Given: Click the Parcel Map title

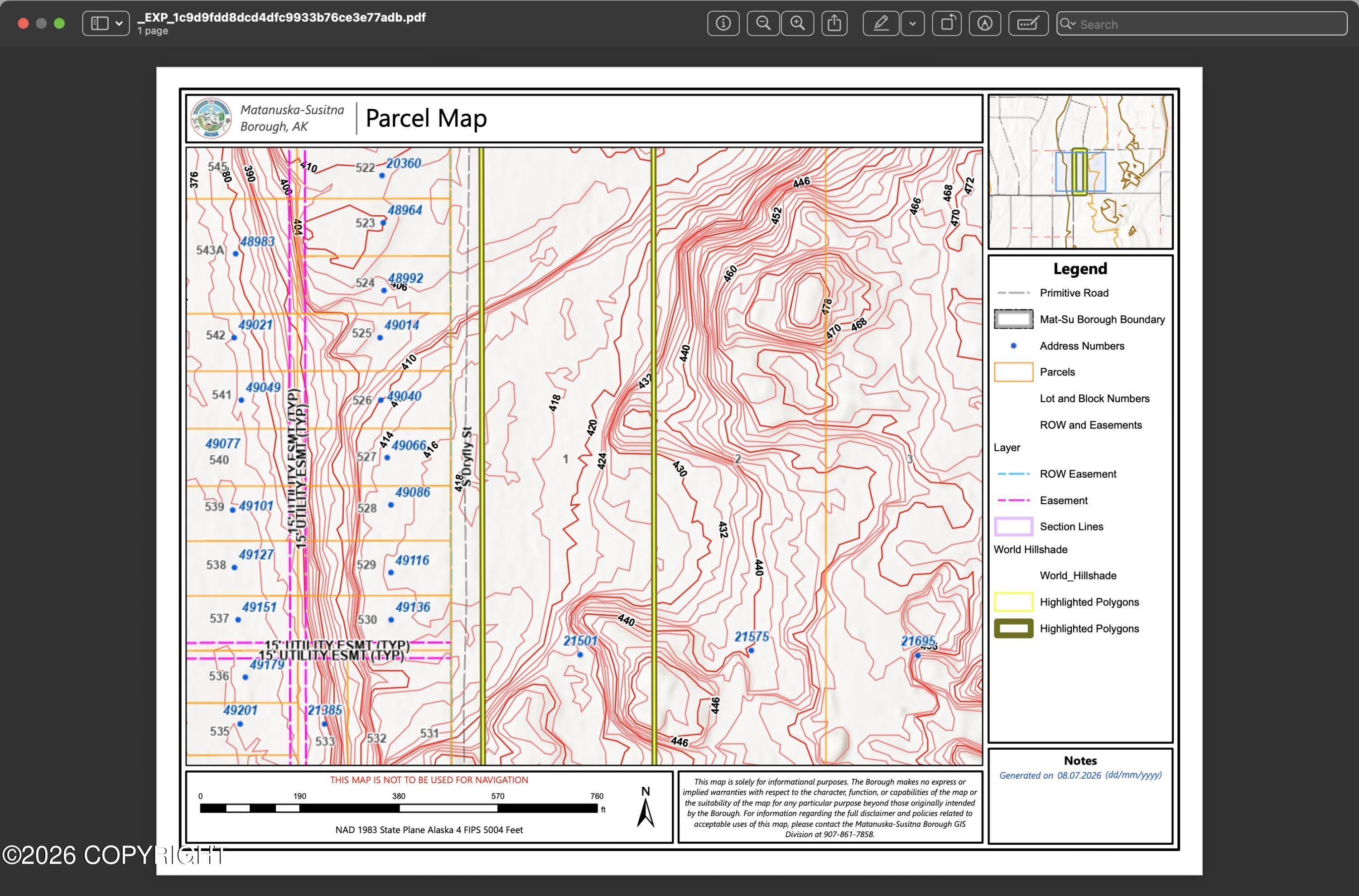Looking at the screenshot, I should coord(426,118).
